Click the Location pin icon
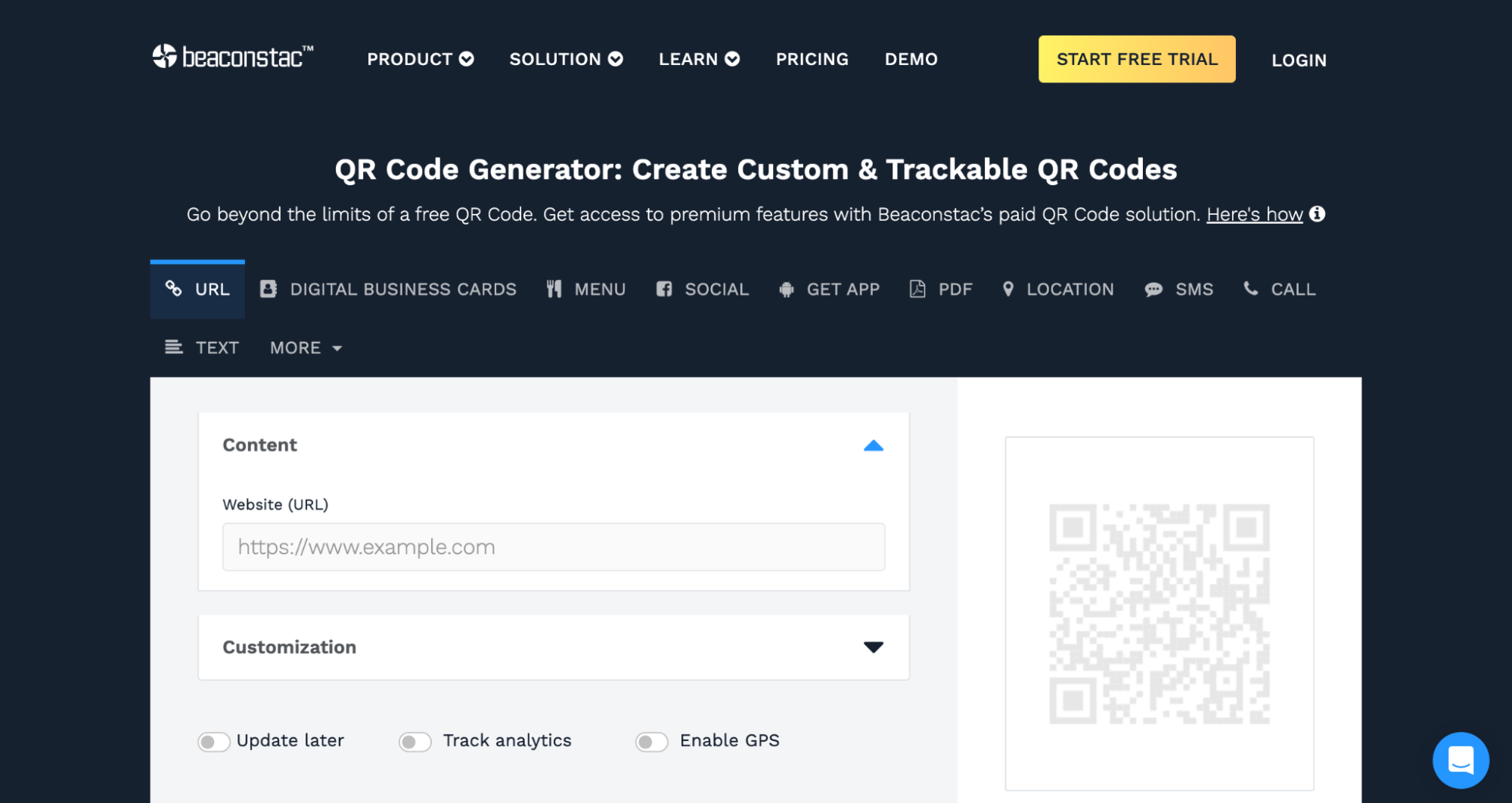1512x803 pixels. pyautogui.click(x=1007, y=289)
